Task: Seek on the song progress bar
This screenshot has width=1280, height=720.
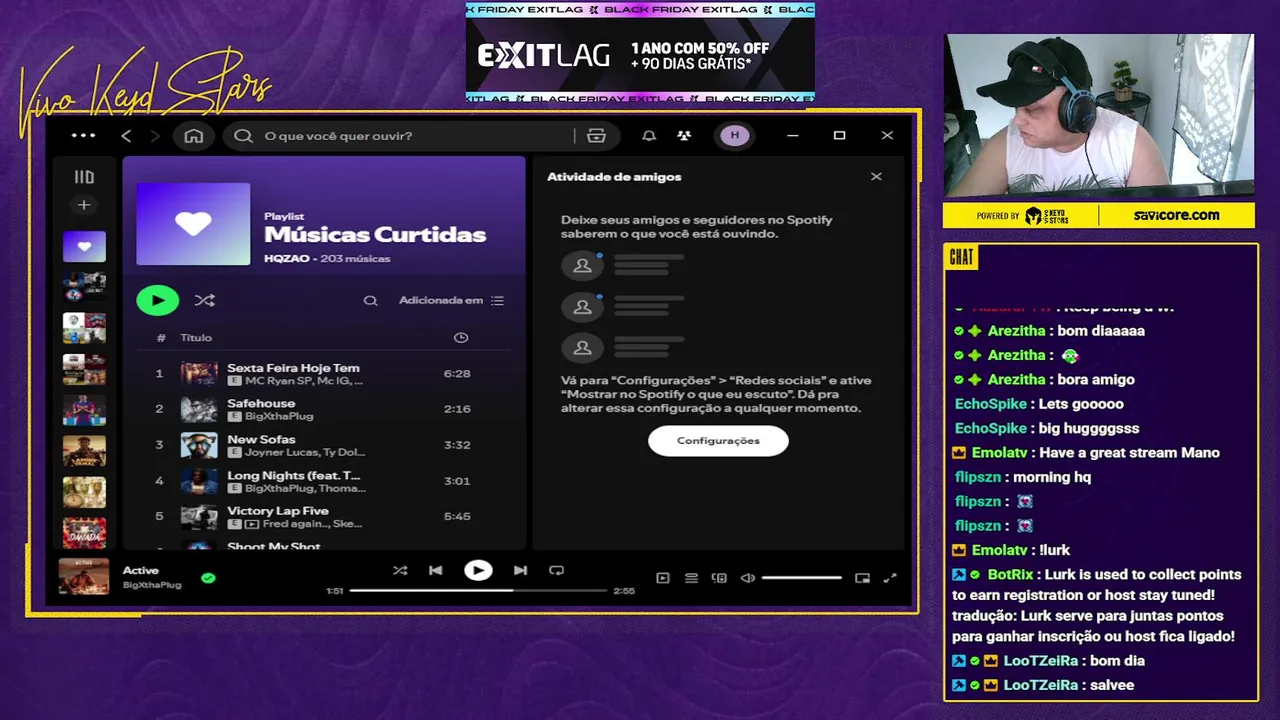Action: coord(478,591)
